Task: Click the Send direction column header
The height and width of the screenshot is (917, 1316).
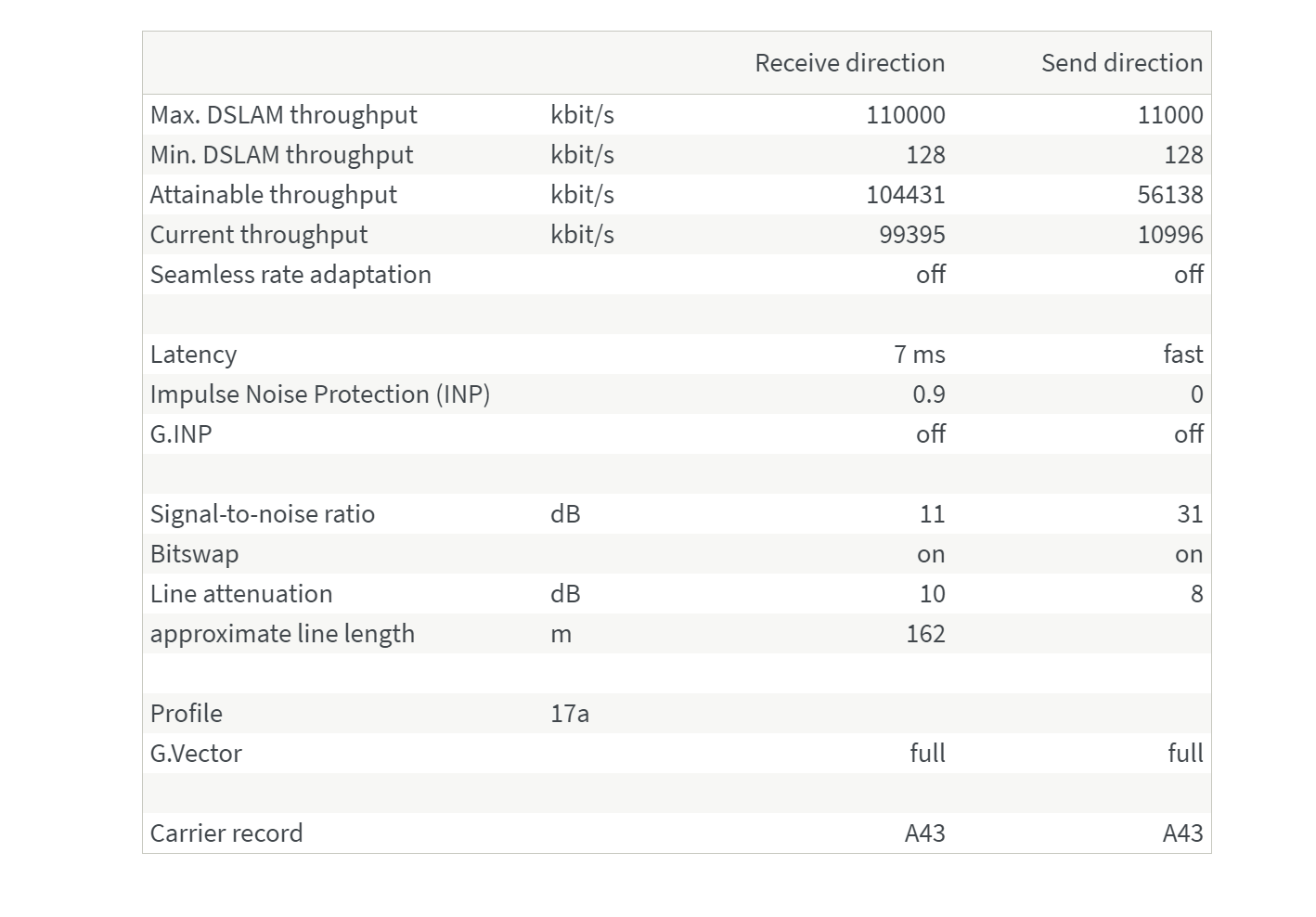Action: (x=1122, y=63)
